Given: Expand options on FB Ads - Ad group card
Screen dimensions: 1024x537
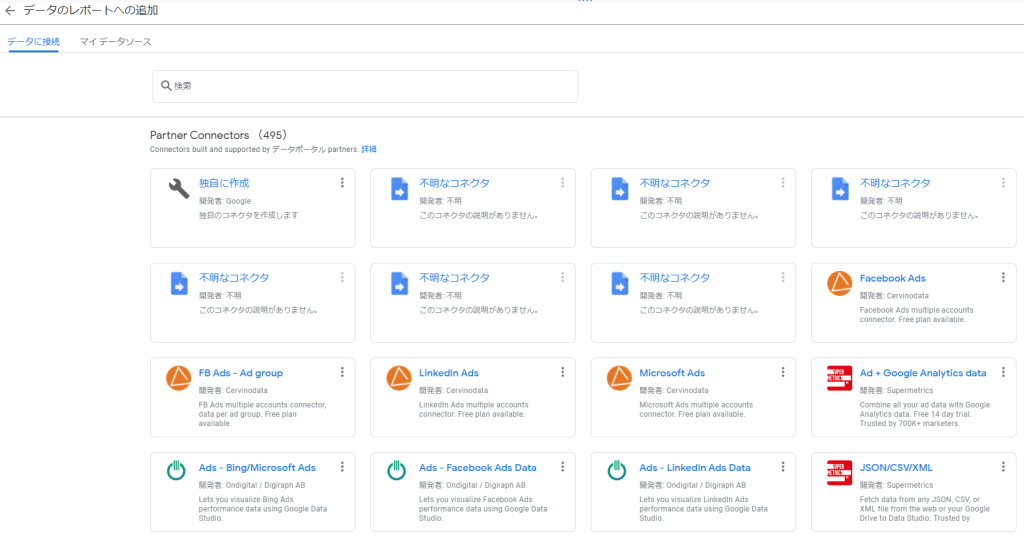Looking at the screenshot, I should pyautogui.click(x=342, y=372).
